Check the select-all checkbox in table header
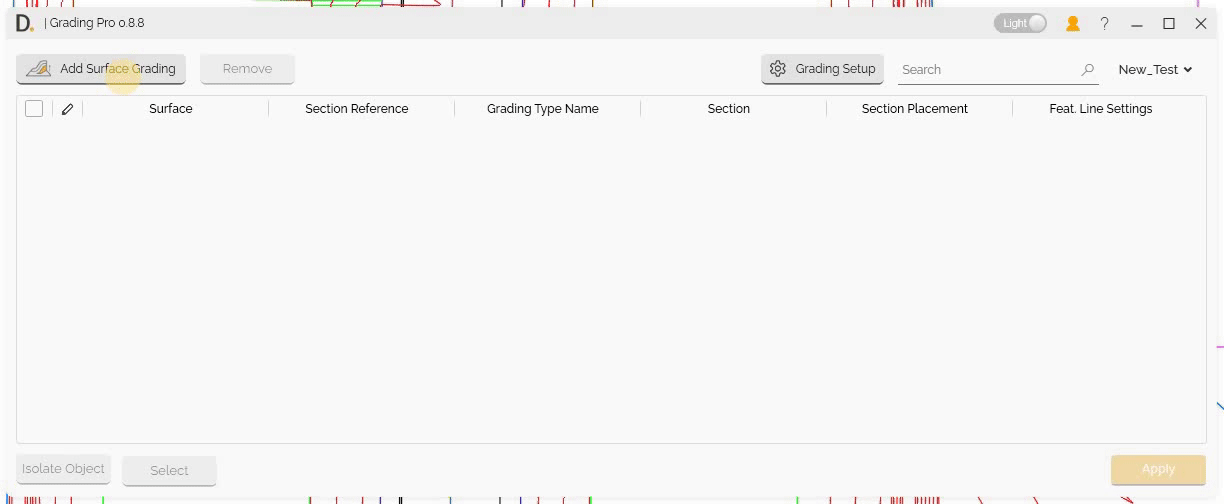 (34, 109)
